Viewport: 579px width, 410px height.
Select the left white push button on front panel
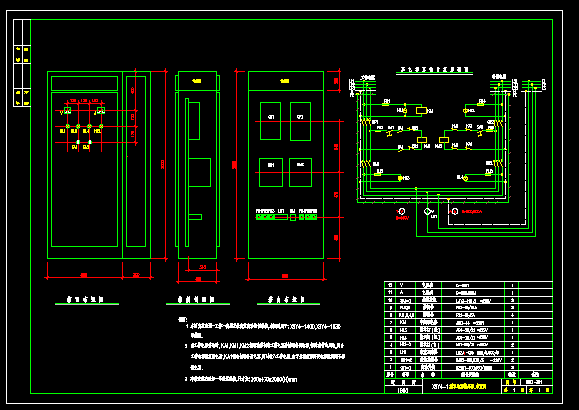(78, 142)
